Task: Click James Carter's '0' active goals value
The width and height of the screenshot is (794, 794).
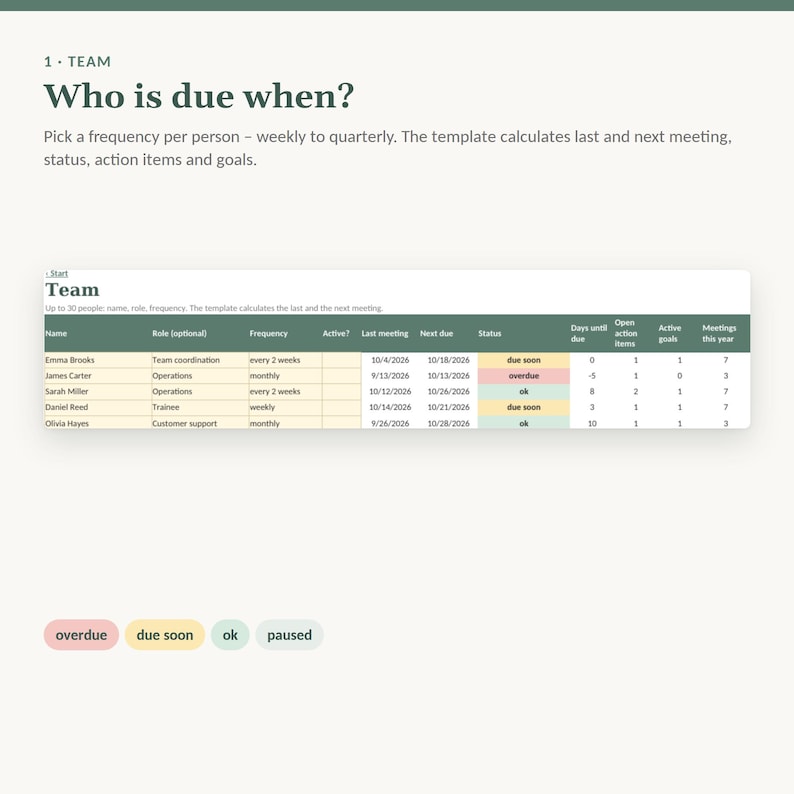Action: (x=680, y=376)
